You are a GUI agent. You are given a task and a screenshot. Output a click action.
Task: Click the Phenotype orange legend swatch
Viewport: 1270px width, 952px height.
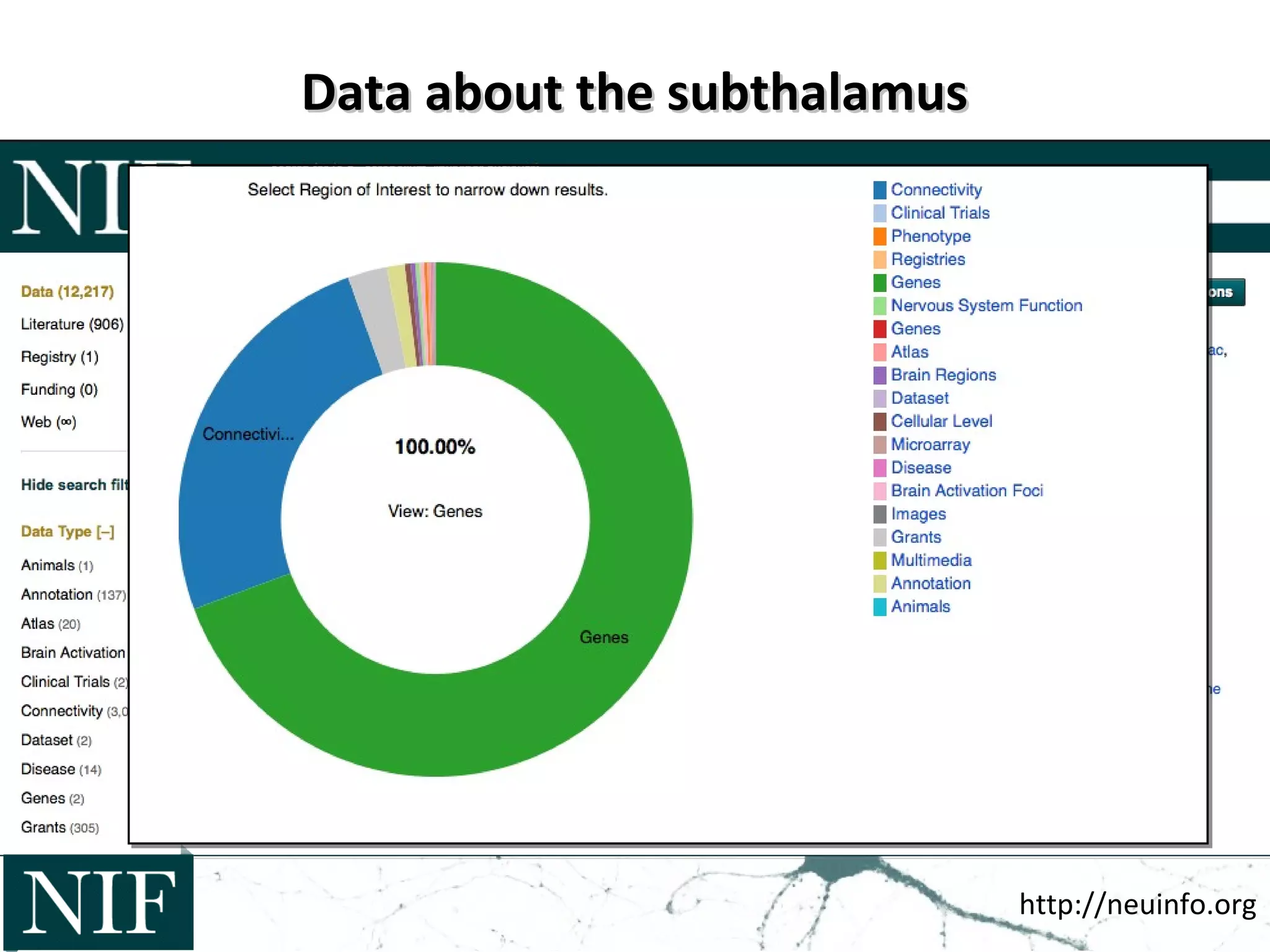[x=879, y=236]
